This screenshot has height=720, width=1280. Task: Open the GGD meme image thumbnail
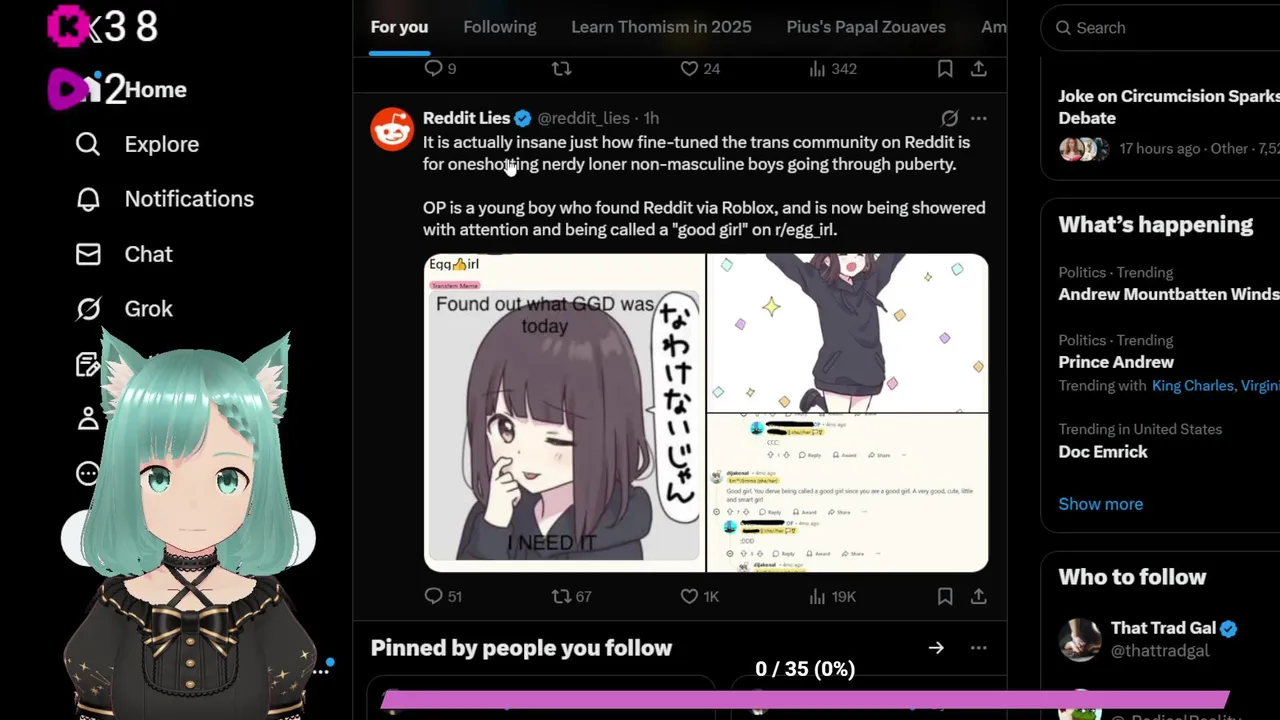pyautogui.click(x=565, y=413)
